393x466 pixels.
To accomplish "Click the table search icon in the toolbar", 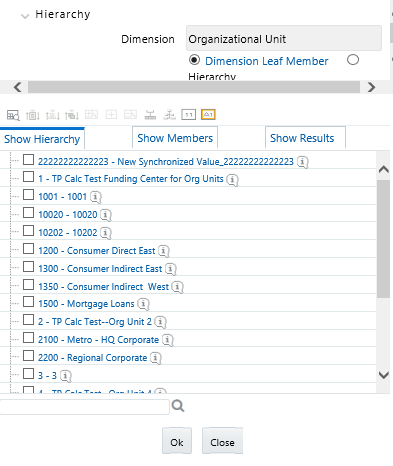I will 13,115.
